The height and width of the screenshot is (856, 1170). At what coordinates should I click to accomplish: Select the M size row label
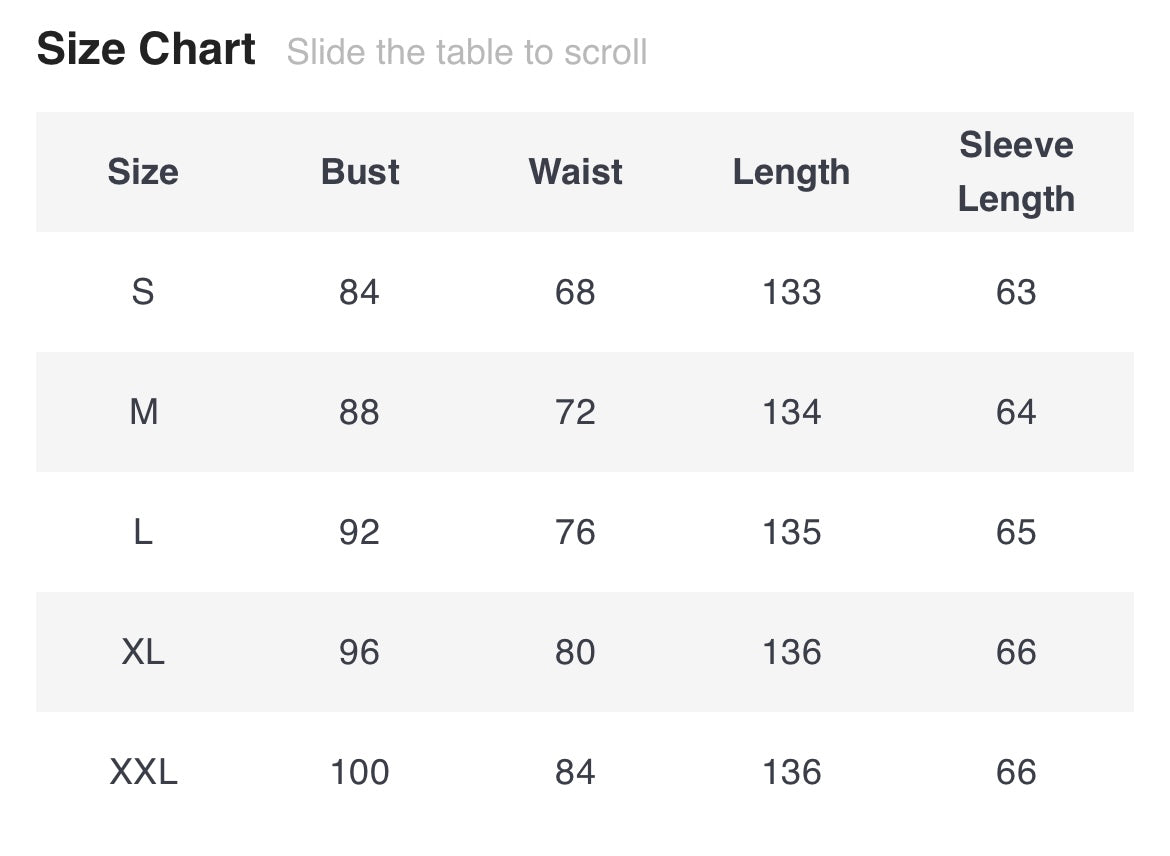click(143, 412)
